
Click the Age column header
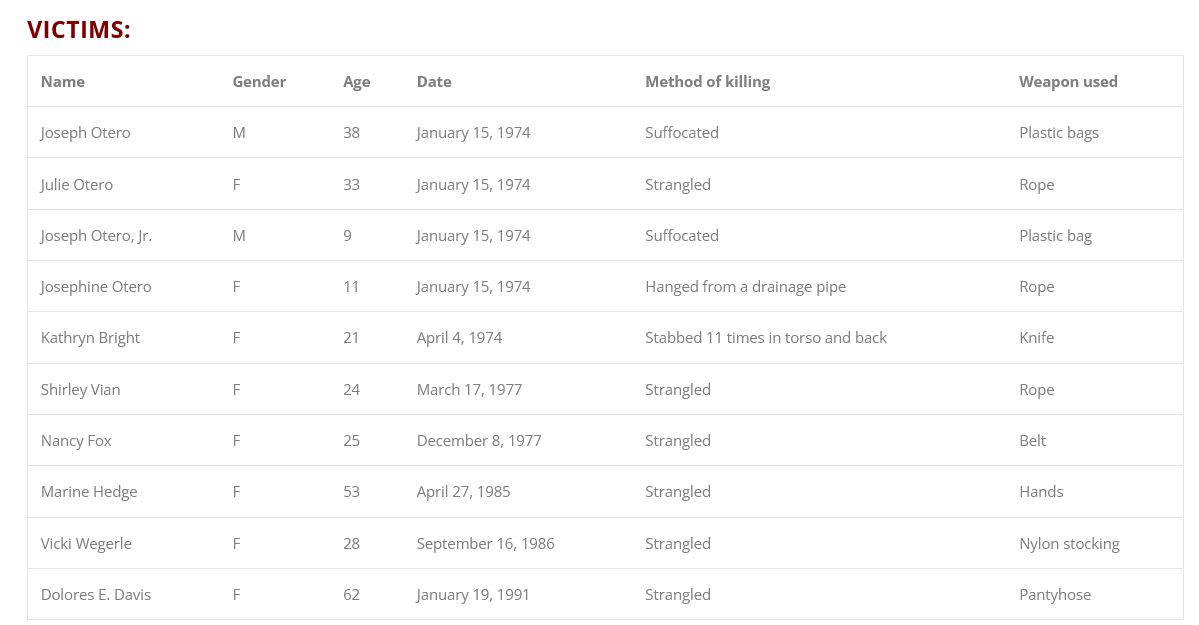tap(356, 82)
